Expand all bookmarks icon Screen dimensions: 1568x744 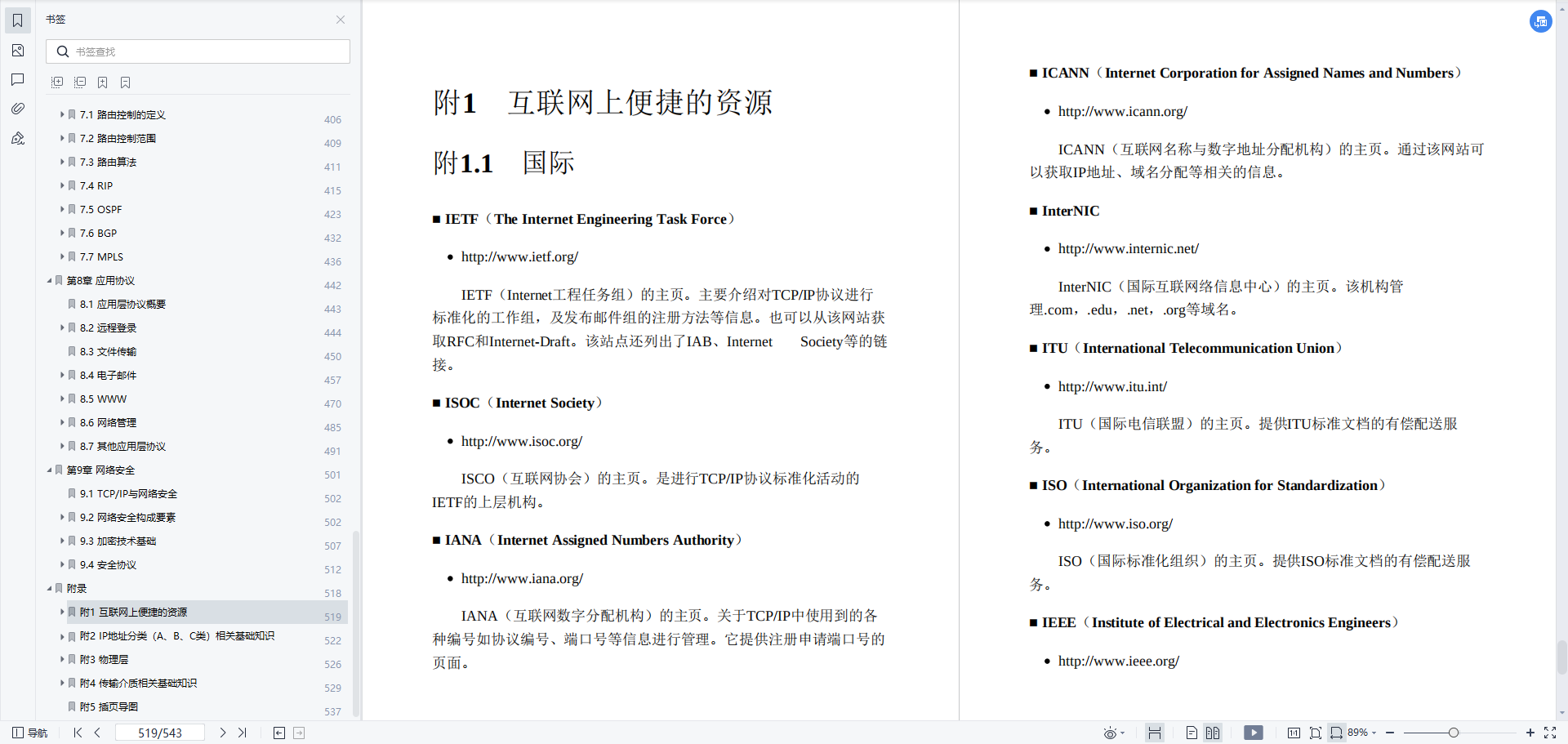click(57, 82)
